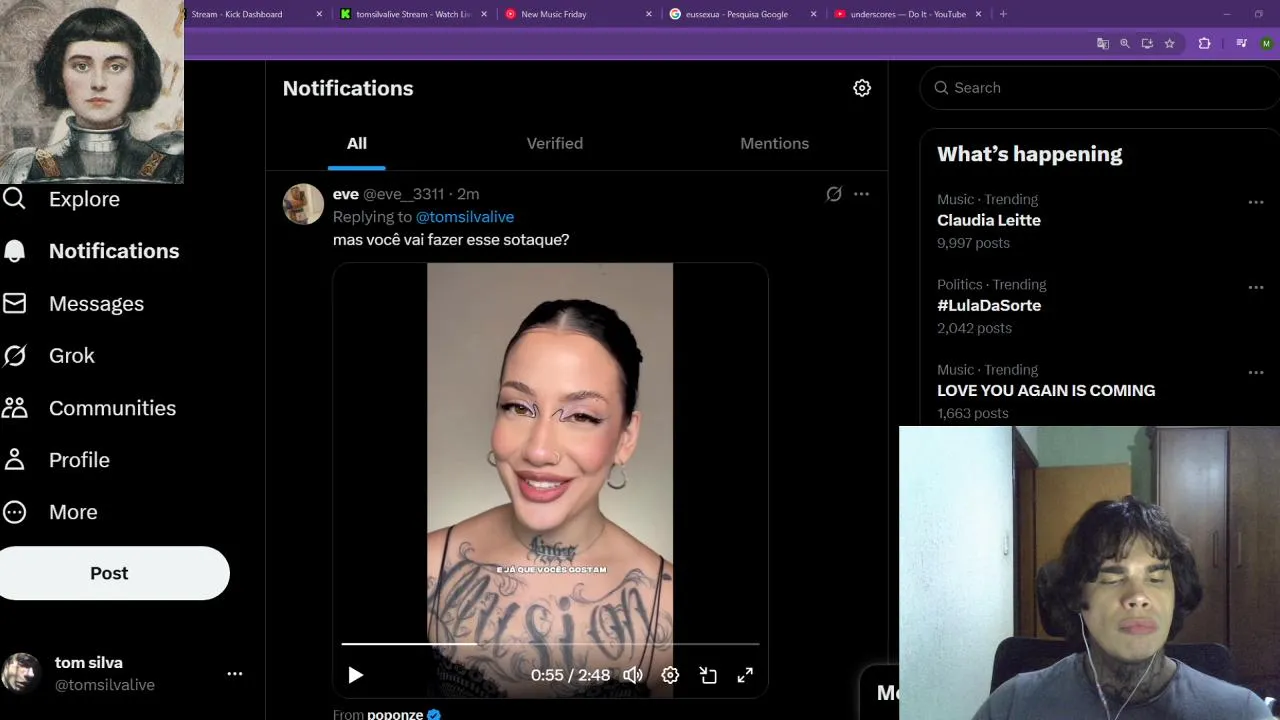The image size is (1280, 720).
Task: Open account menu dots next to tom silva
Action: point(235,674)
